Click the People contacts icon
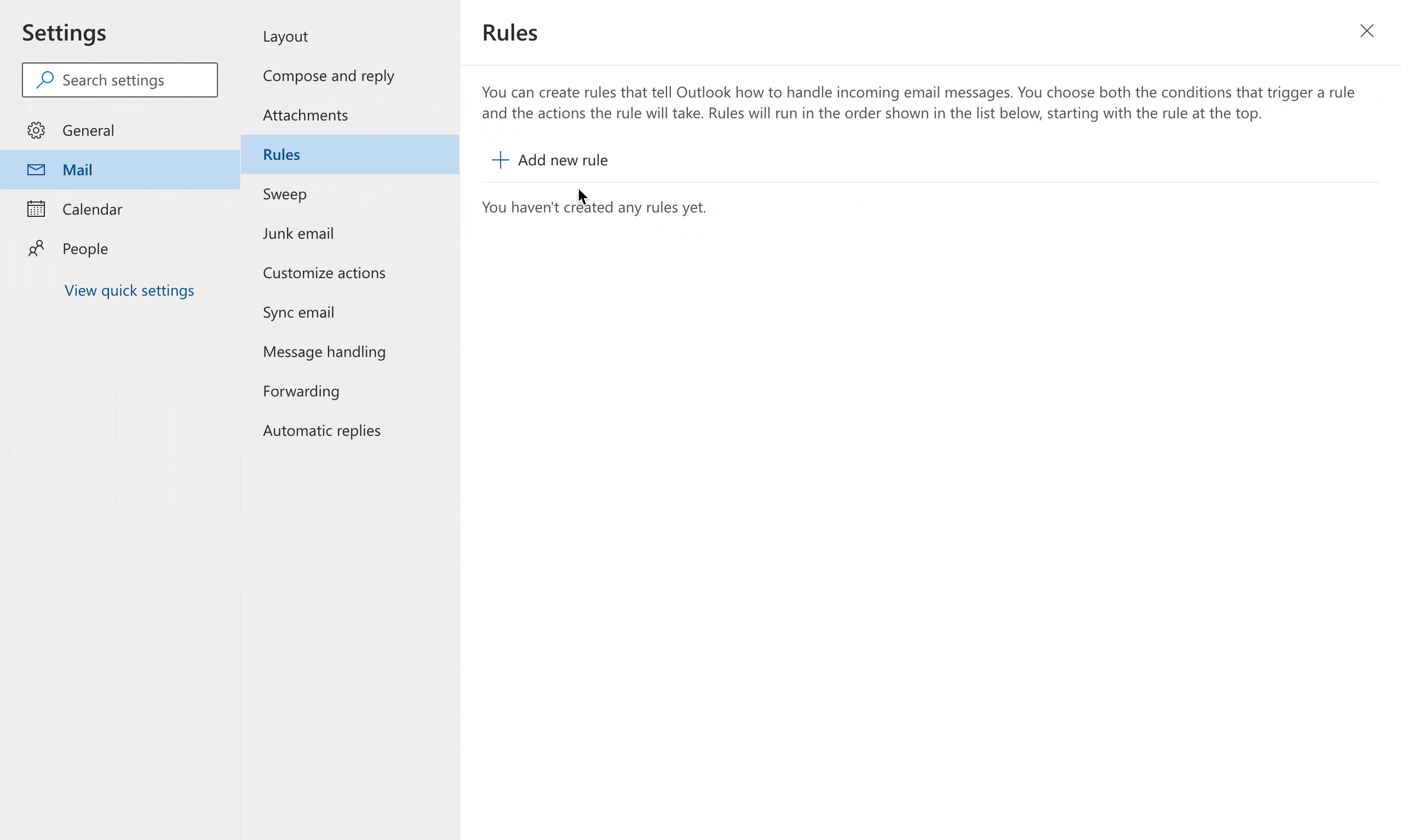This screenshot has width=1401, height=840. point(36,249)
